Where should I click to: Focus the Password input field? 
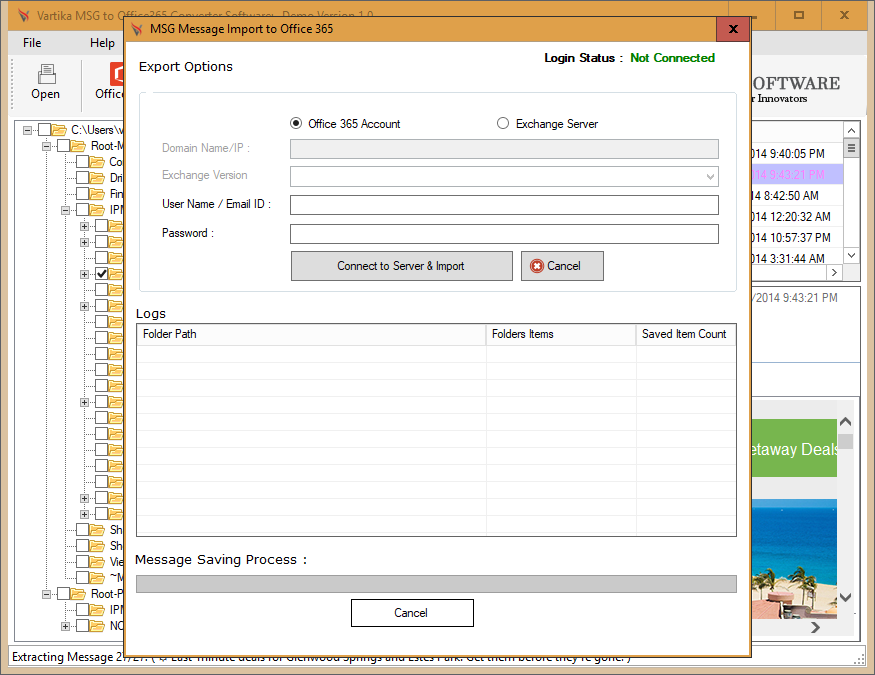504,234
